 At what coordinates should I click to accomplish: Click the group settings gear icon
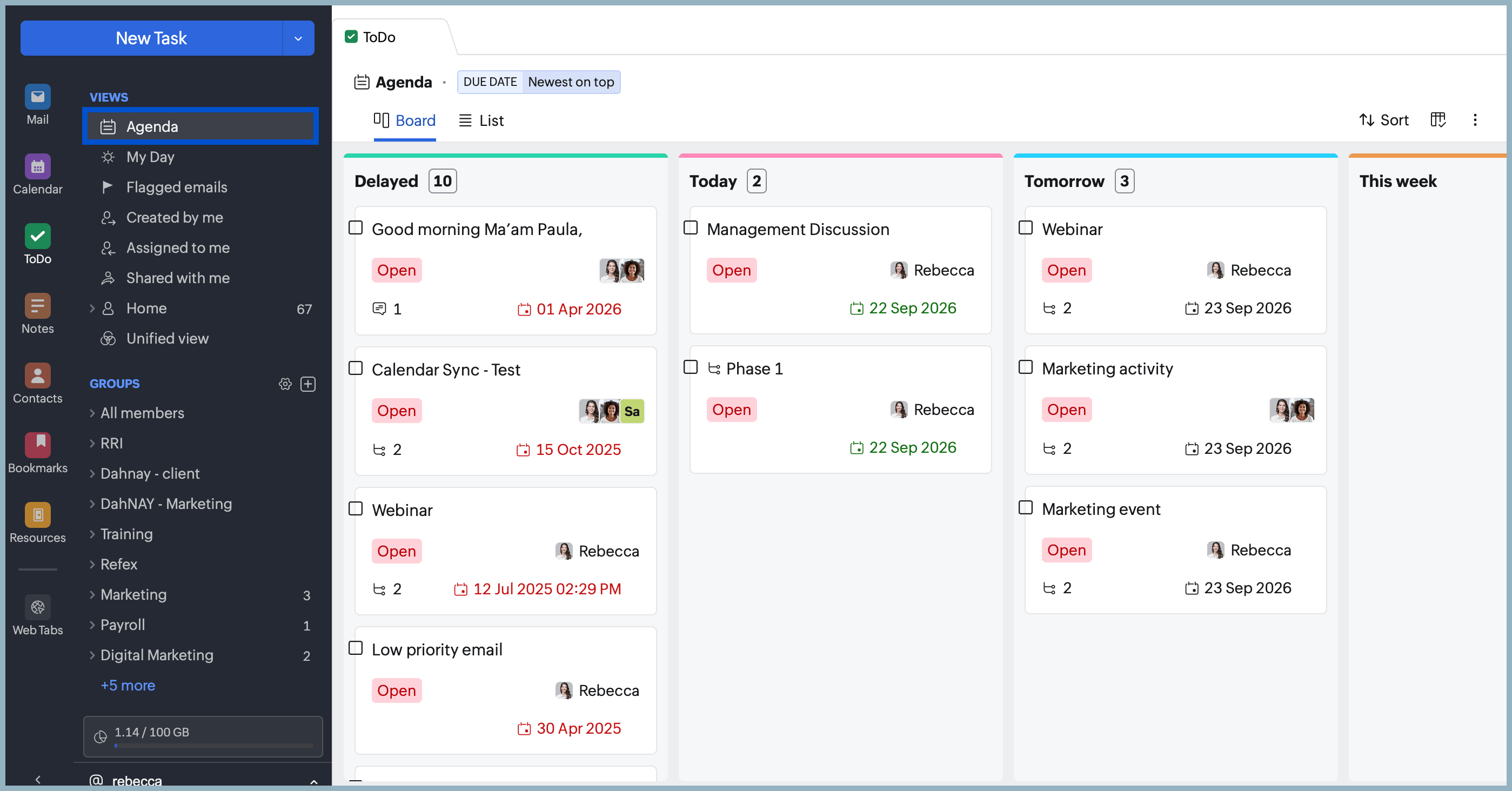pos(285,384)
